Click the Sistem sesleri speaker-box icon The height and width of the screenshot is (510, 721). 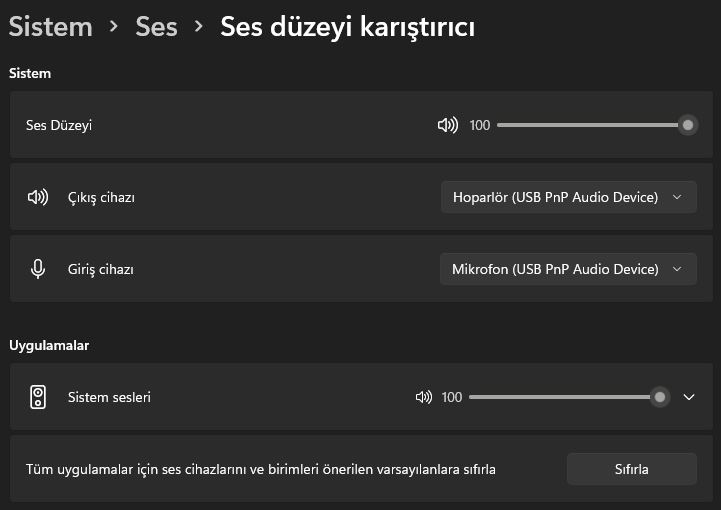(38, 397)
